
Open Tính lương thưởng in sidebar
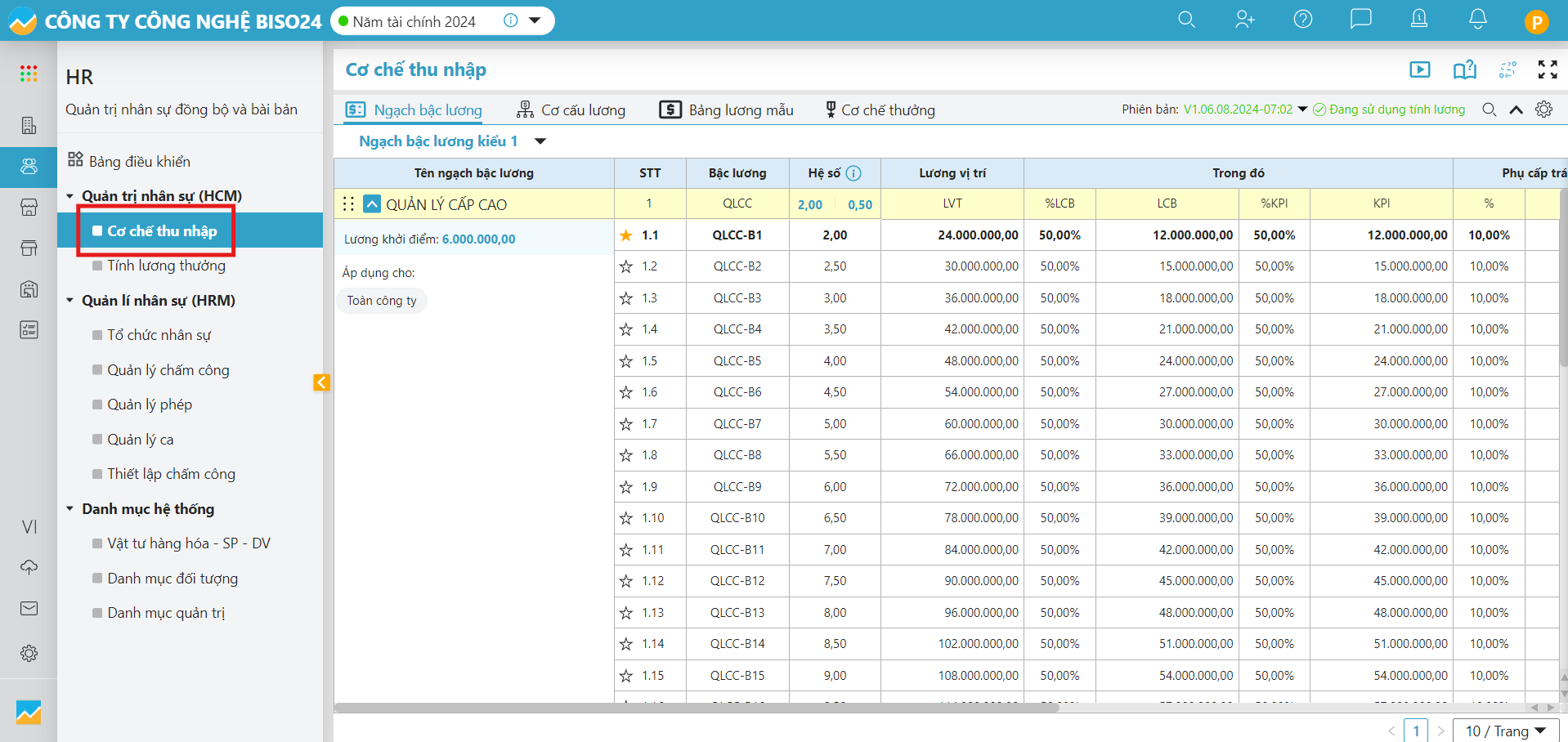point(166,266)
